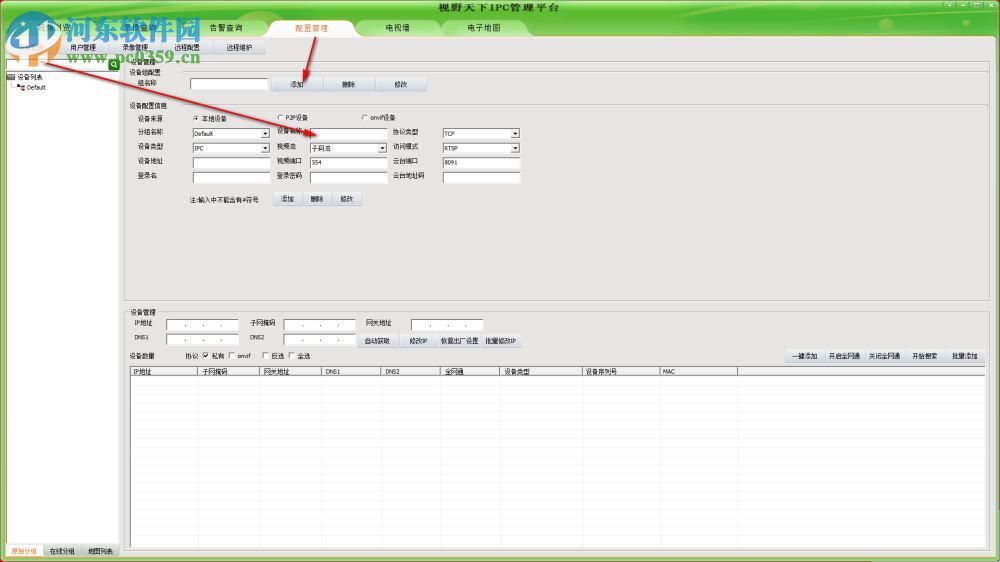Viewport: 1000px width, 562px height.
Task: Focus the 设备名称 input field
Action: pyautogui.click(x=348, y=133)
